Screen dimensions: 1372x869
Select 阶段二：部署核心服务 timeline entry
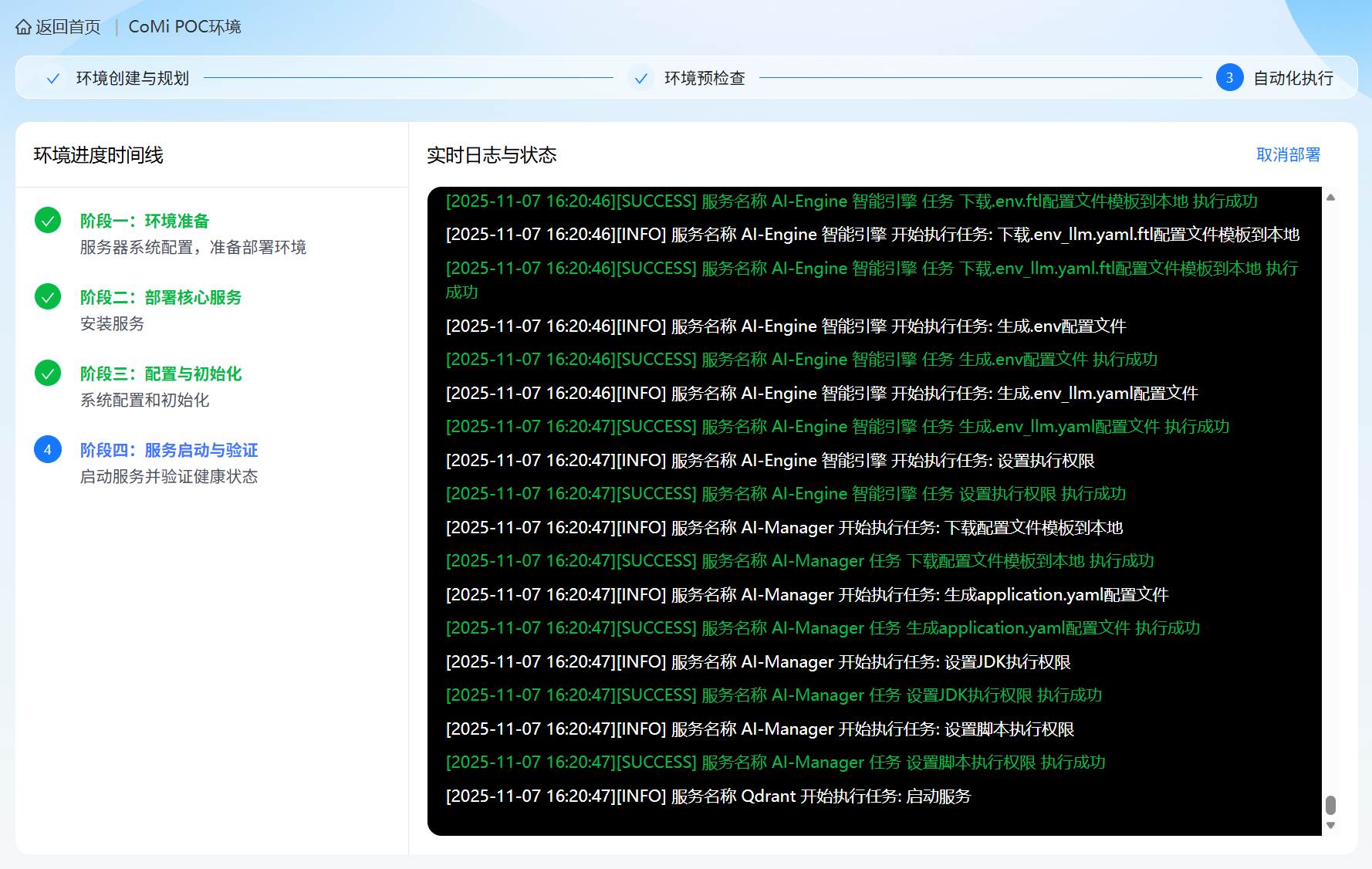tap(161, 298)
